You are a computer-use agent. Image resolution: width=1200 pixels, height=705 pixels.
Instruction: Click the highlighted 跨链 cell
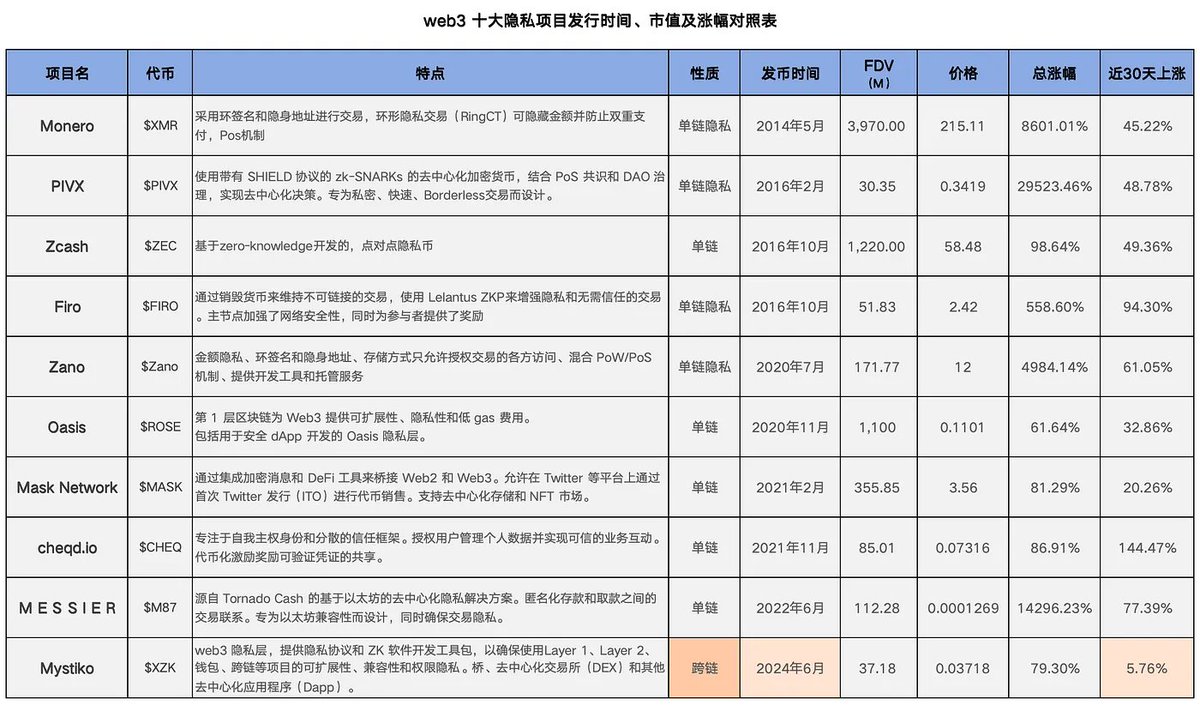coord(704,668)
